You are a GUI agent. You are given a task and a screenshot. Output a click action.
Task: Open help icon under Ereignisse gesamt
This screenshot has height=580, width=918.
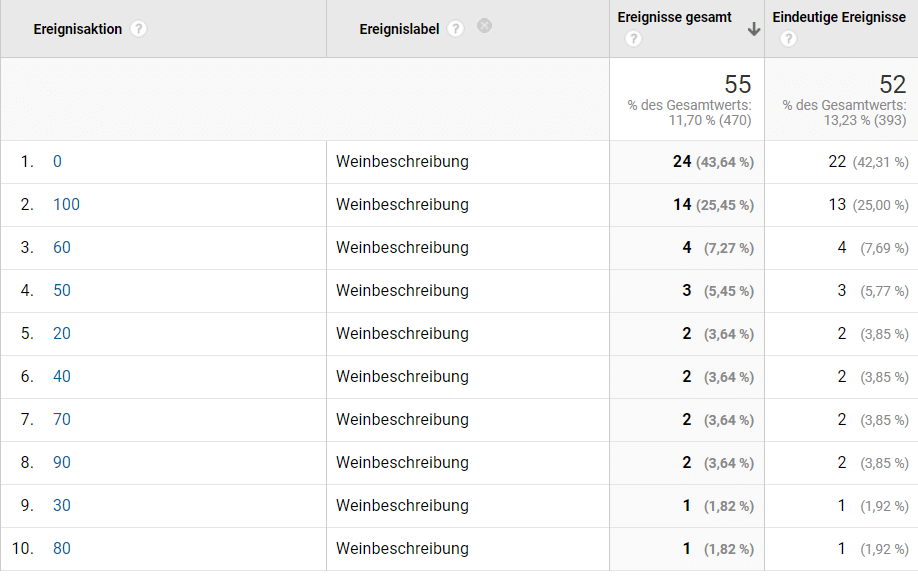coord(633,39)
